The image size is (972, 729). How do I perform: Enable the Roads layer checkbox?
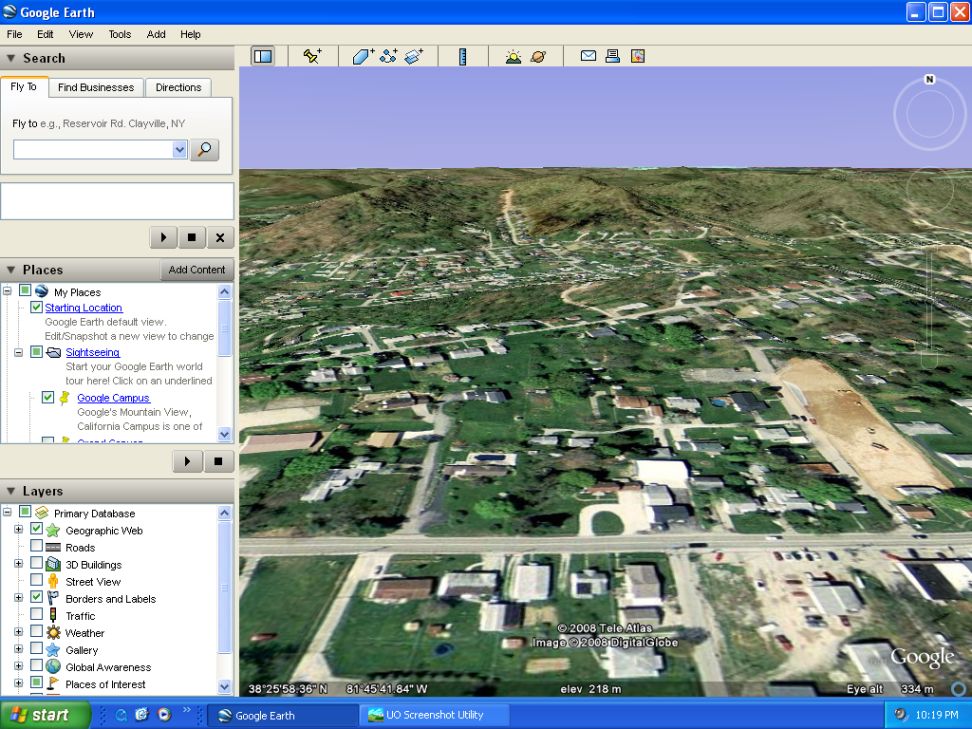37,546
